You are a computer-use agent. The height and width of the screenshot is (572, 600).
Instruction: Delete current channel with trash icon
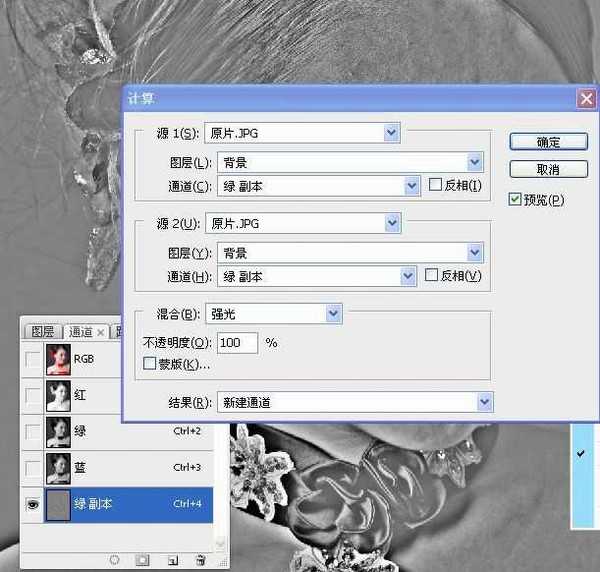click(200, 561)
